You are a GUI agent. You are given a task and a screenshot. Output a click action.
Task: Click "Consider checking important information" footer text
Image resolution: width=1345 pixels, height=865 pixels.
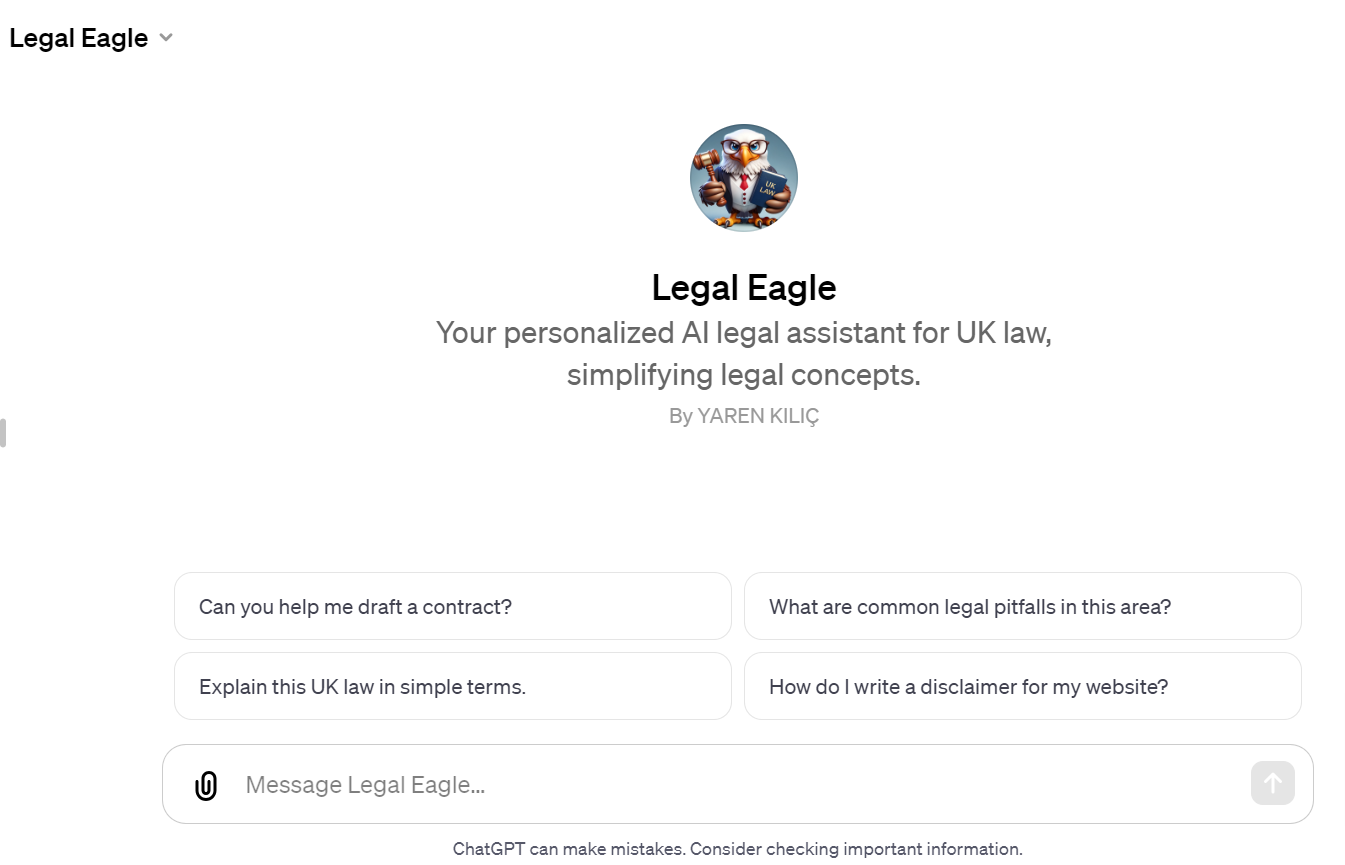(x=856, y=849)
